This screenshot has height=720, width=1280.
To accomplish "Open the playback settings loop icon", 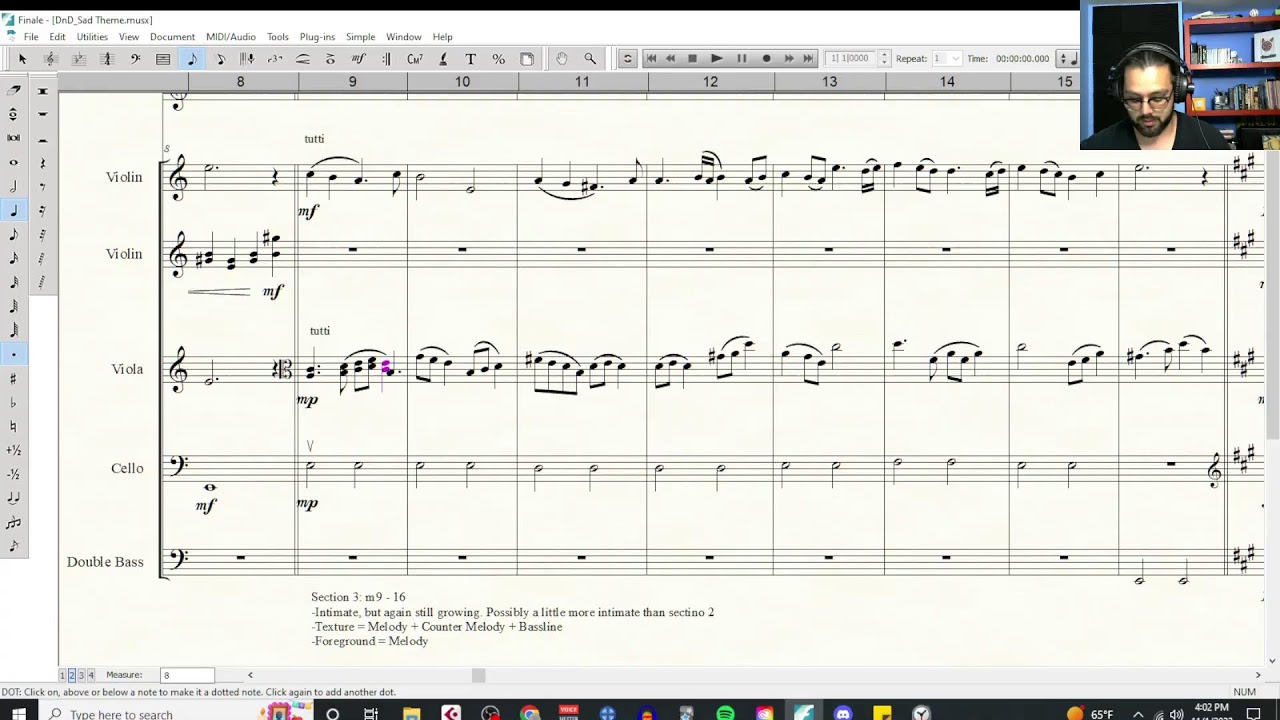I will click(x=627, y=59).
